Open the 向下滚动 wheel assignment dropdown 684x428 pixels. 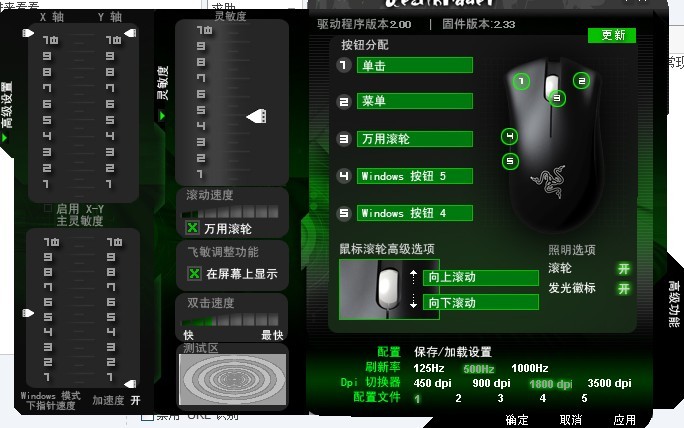pyautogui.click(x=481, y=302)
